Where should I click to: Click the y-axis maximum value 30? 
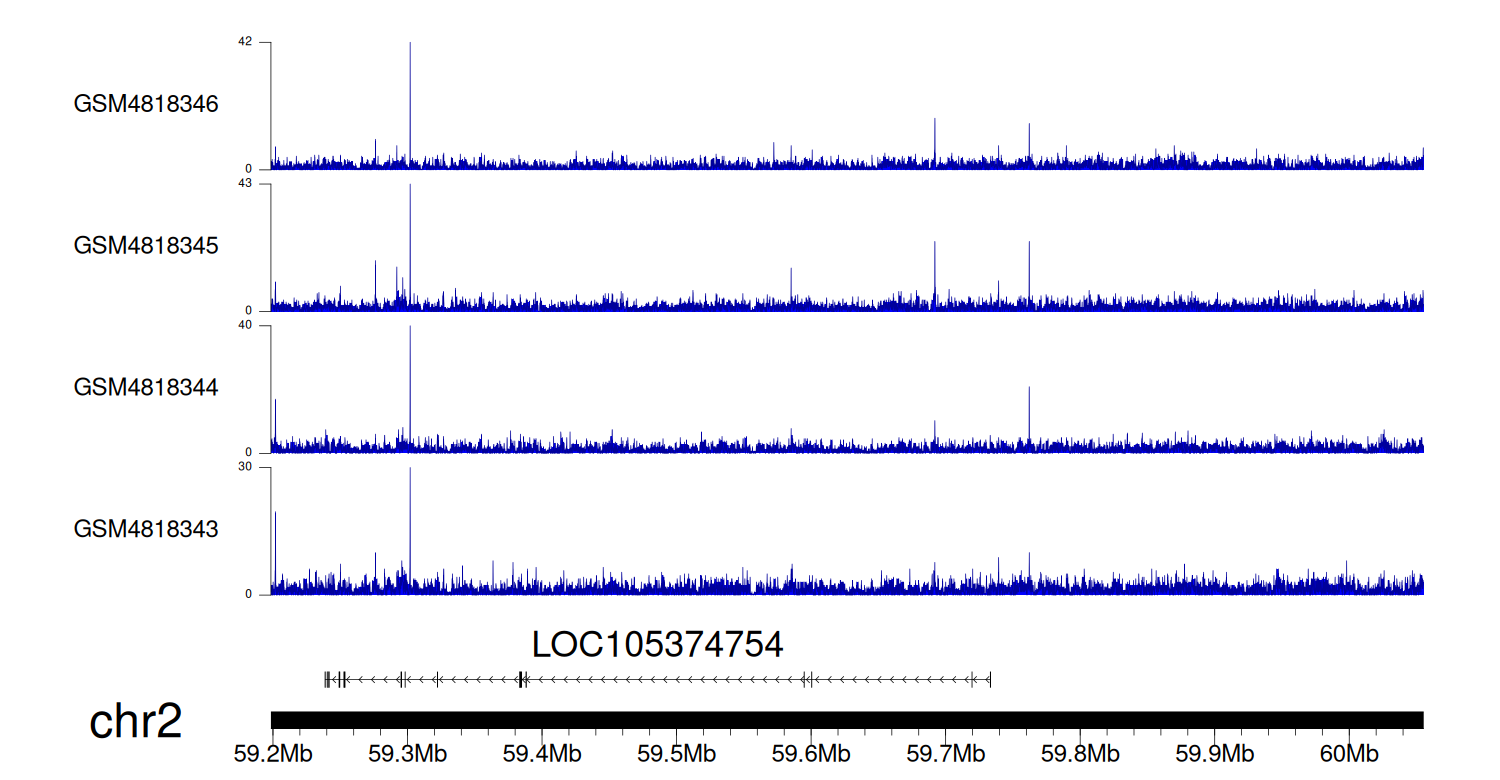[244, 467]
